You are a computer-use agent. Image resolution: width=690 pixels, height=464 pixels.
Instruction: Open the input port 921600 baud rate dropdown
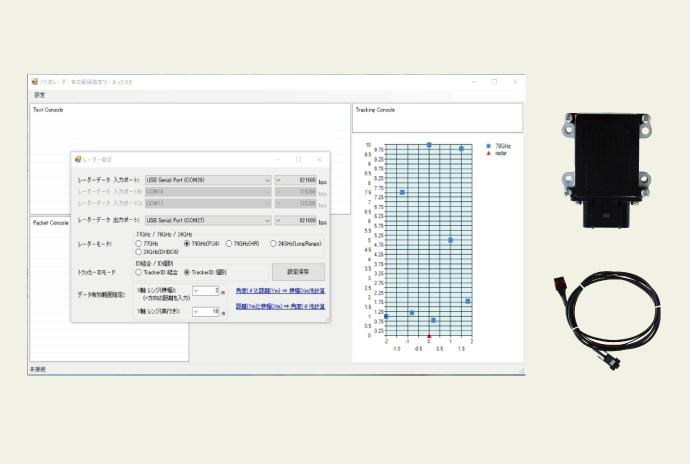[x=295, y=180]
